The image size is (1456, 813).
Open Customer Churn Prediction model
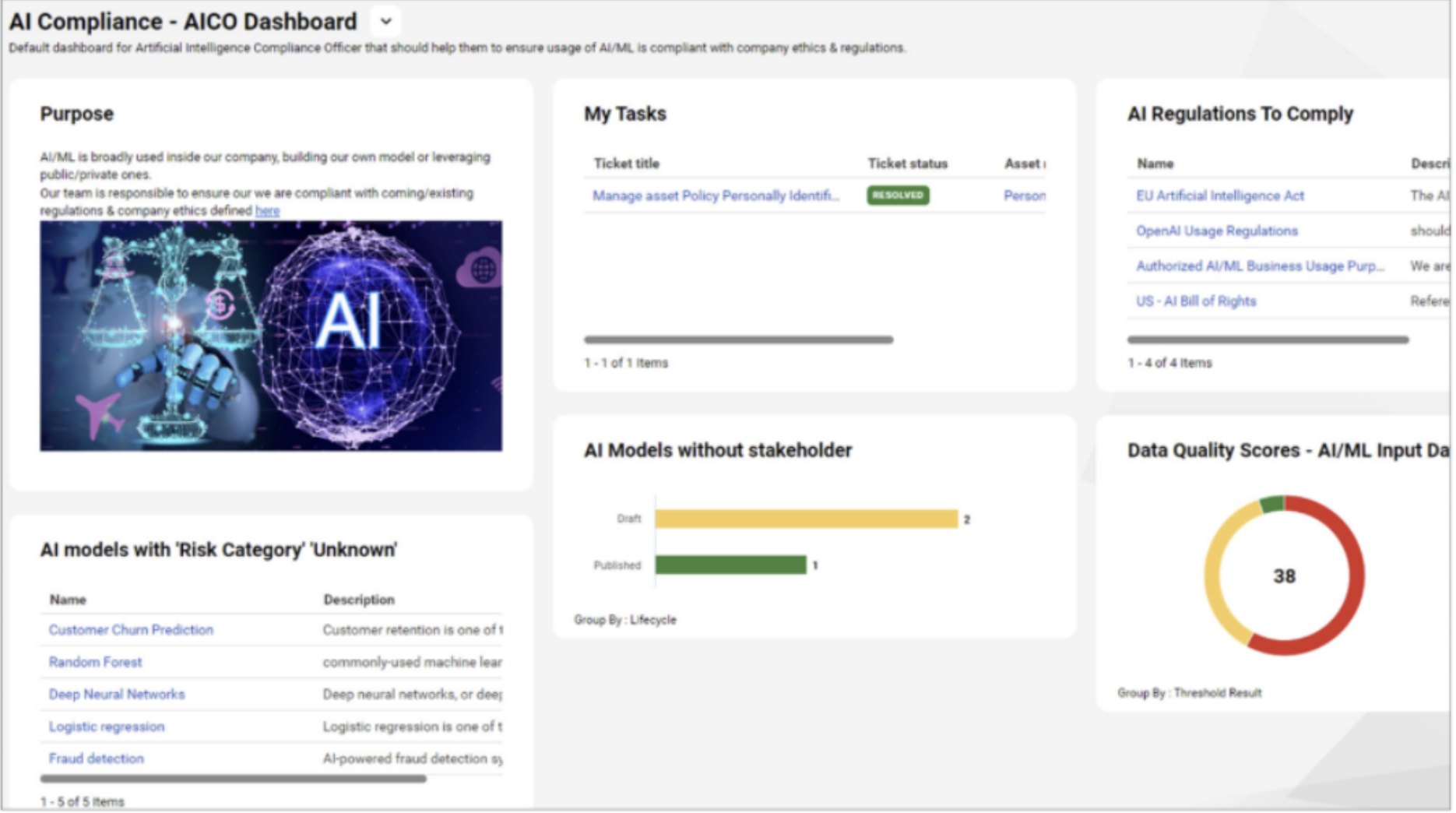coord(131,630)
